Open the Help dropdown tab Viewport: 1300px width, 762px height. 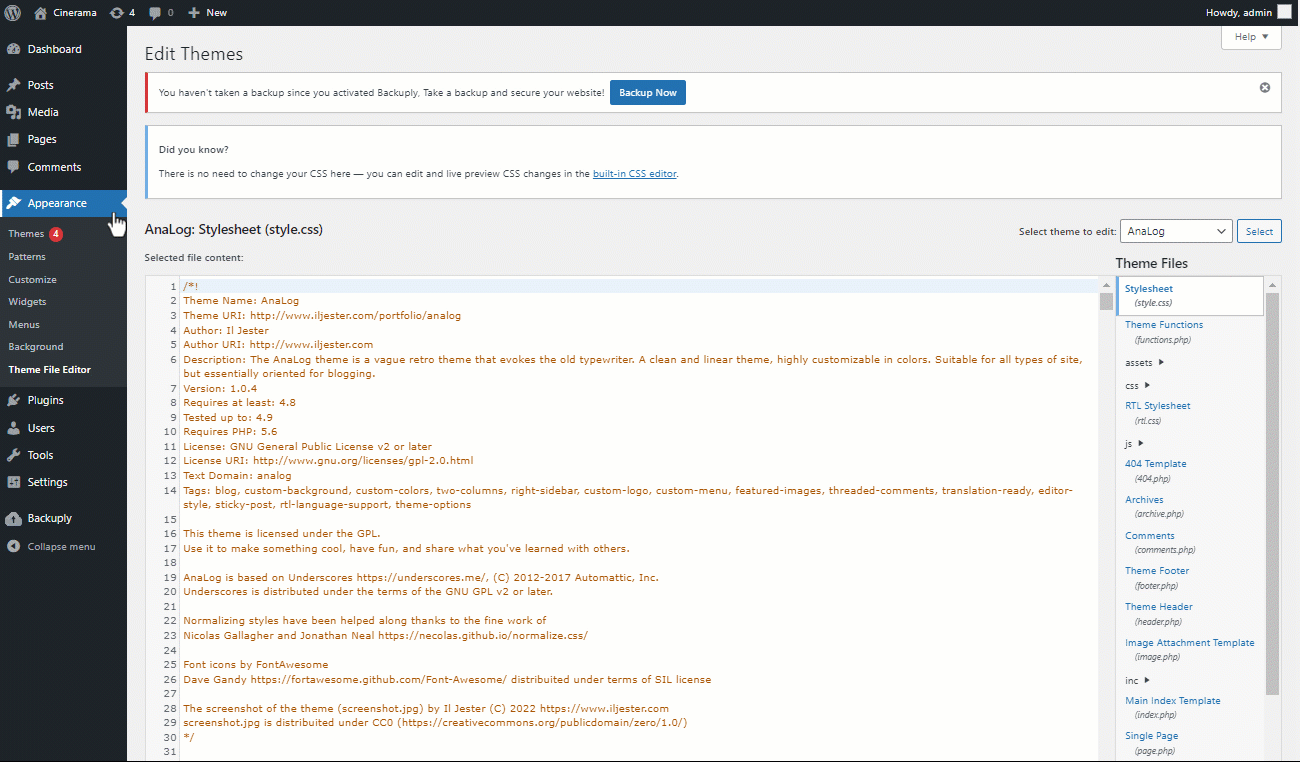tap(1251, 37)
